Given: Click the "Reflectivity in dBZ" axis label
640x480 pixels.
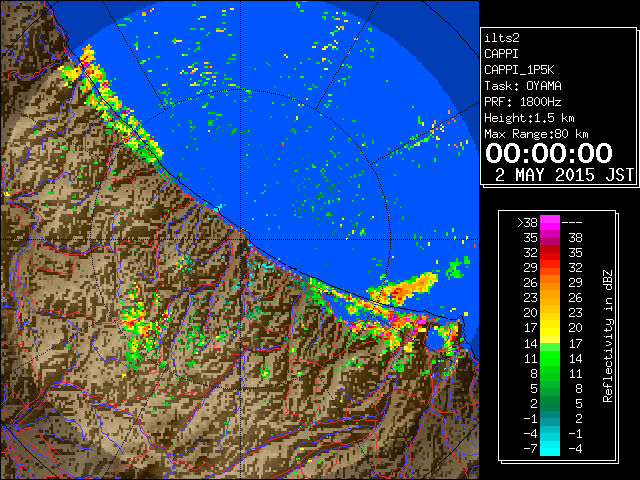Looking at the screenshot, I should (608, 336).
